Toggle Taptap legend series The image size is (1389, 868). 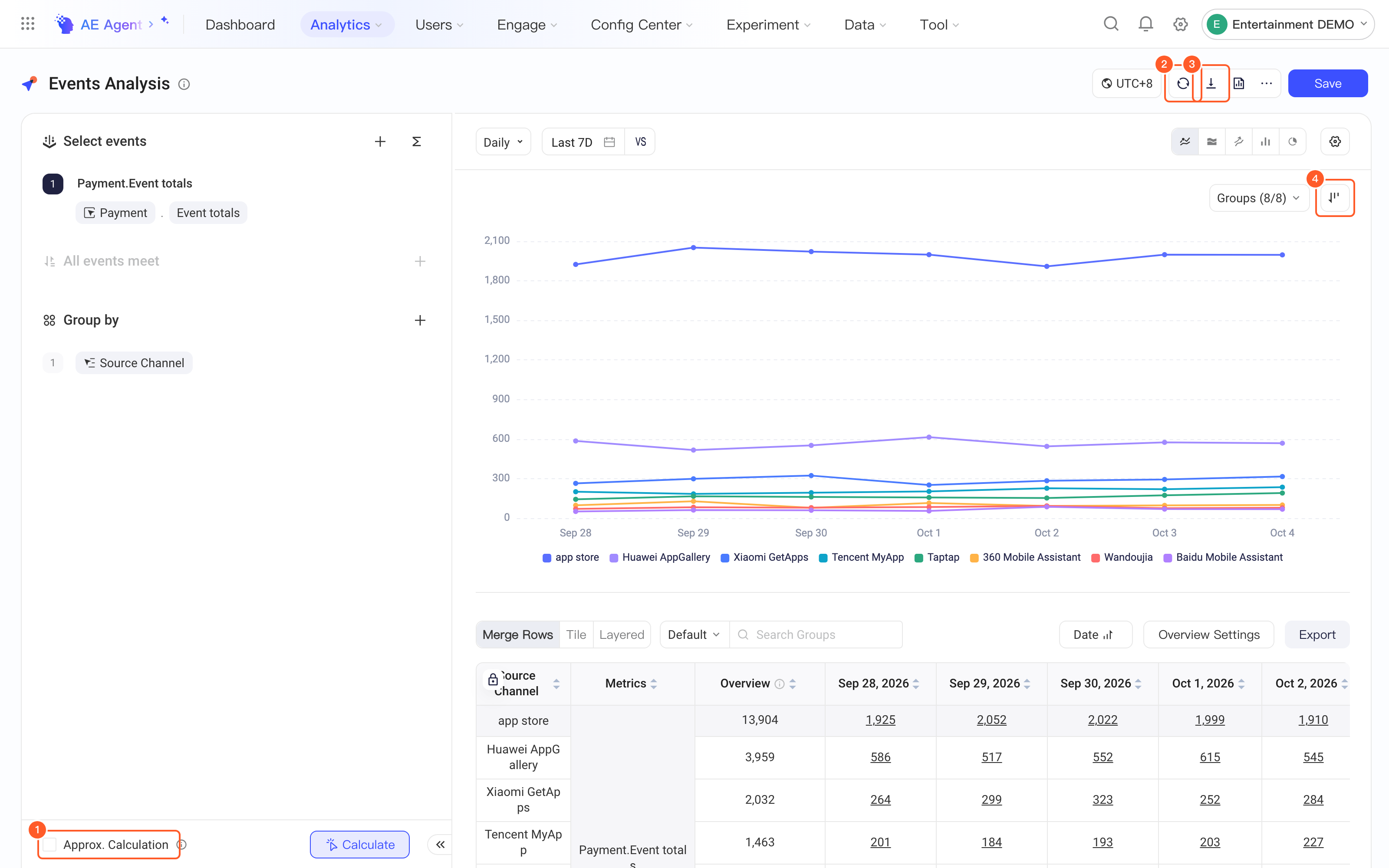937,557
